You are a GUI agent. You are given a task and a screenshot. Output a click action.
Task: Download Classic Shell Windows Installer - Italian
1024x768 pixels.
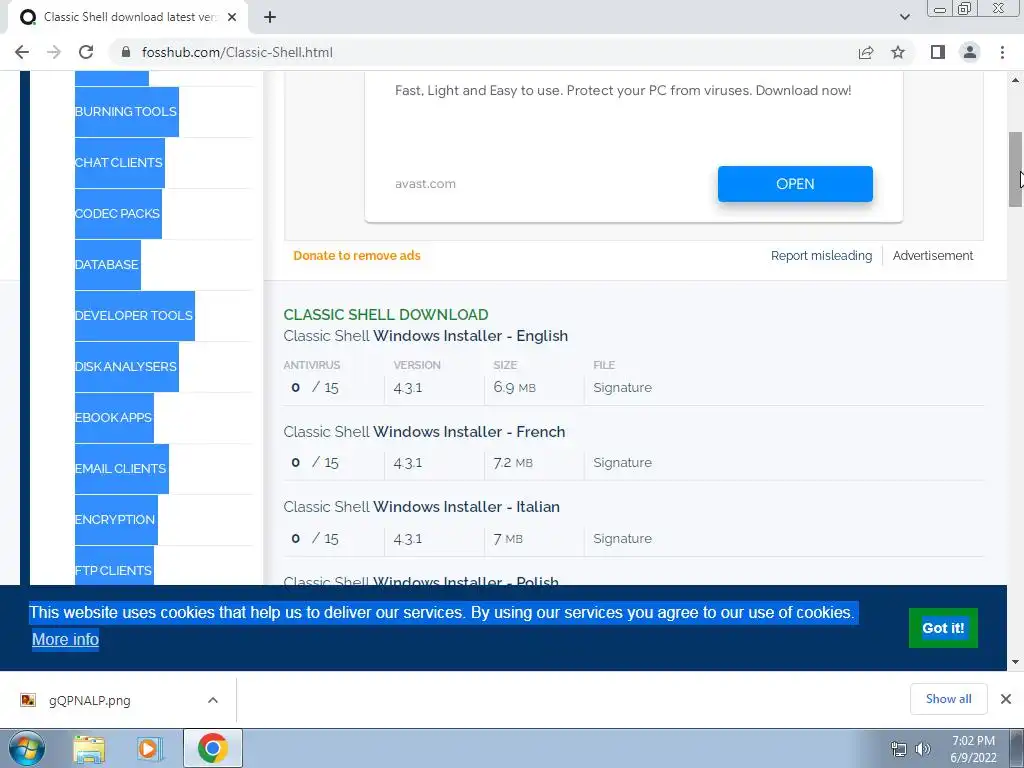421,507
